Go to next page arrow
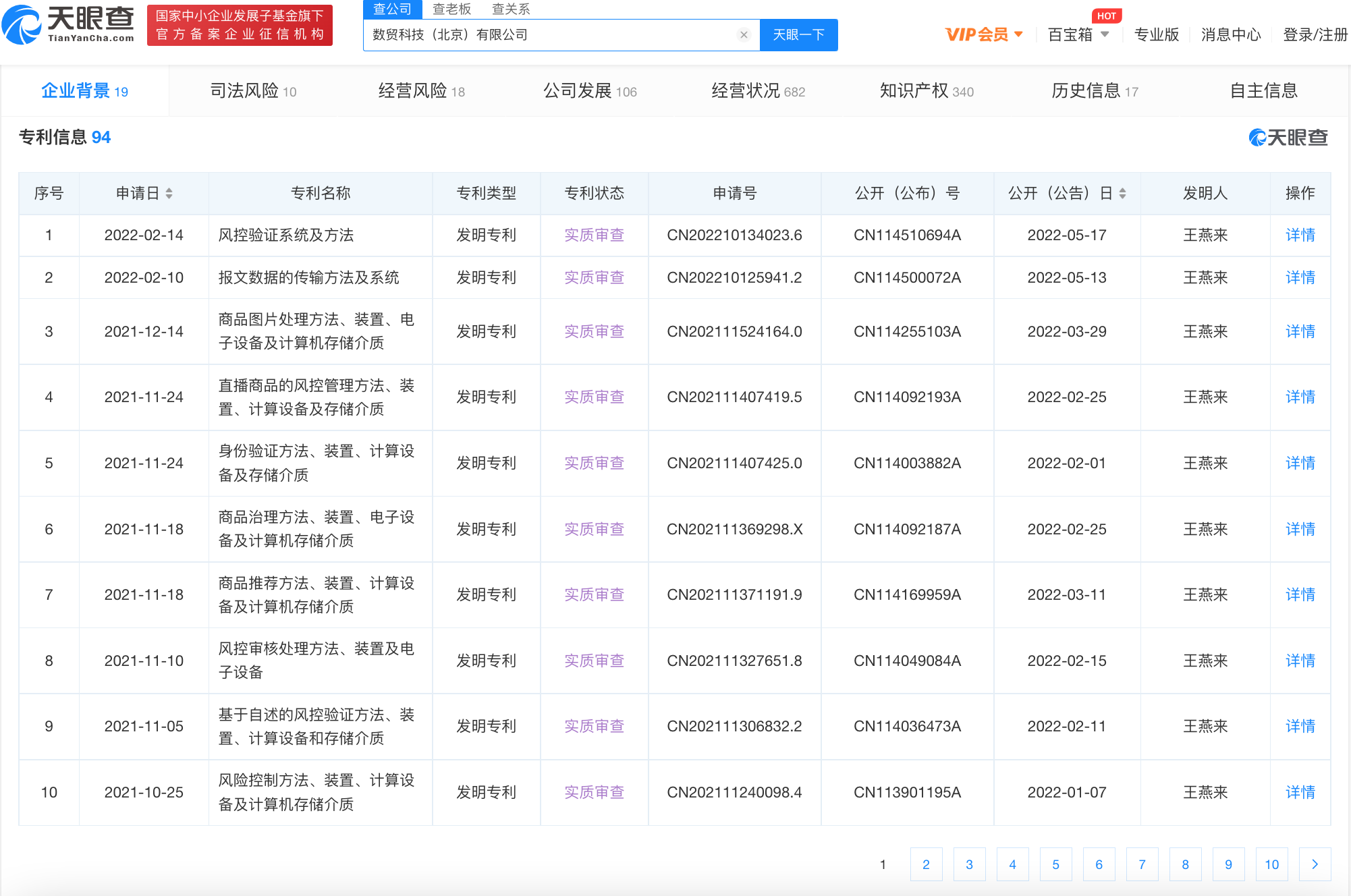Image resolution: width=1351 pixels, height=896 pixels. pyautogui.click(x=1315, y=864)
